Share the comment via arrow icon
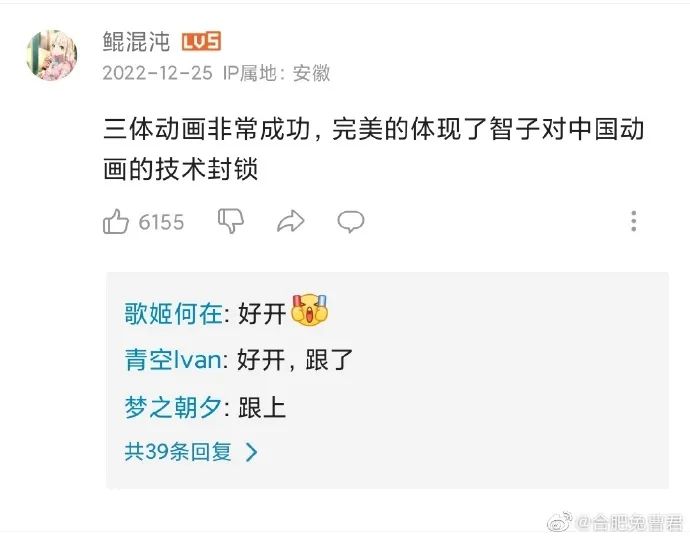This screenshot has width=690, height=539. click(291, 221)
